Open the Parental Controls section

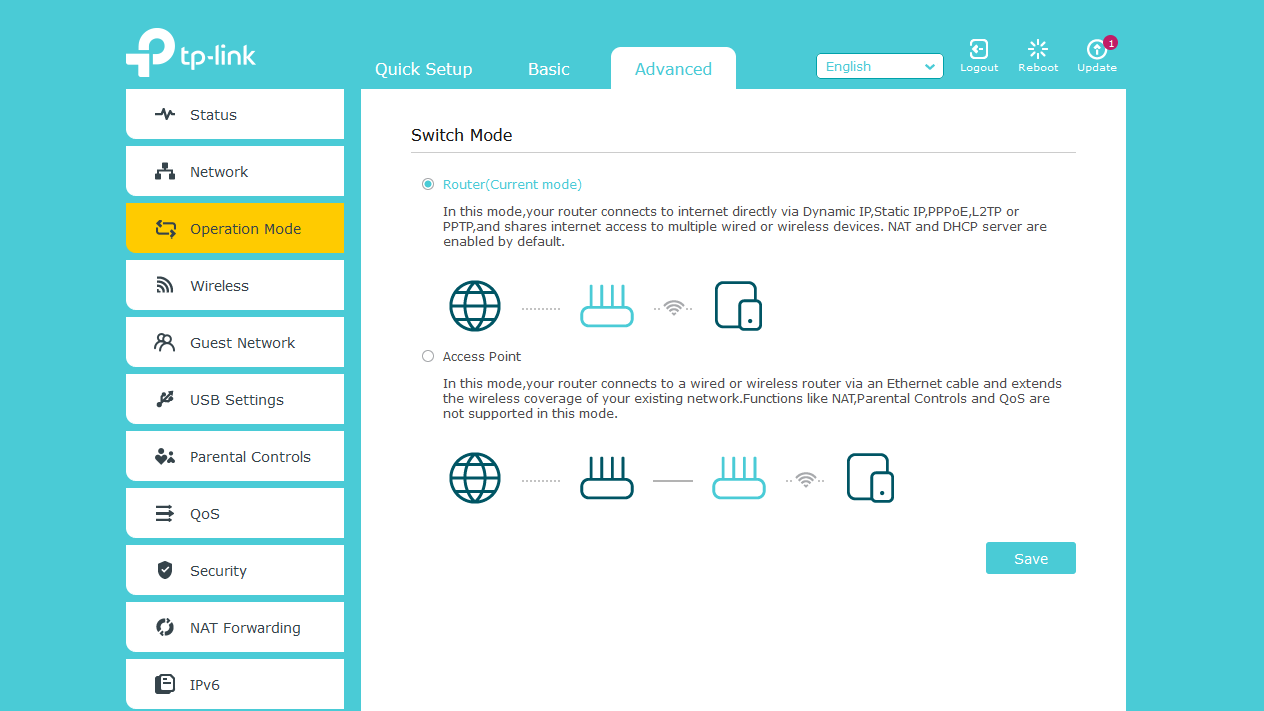coord(235,456)
